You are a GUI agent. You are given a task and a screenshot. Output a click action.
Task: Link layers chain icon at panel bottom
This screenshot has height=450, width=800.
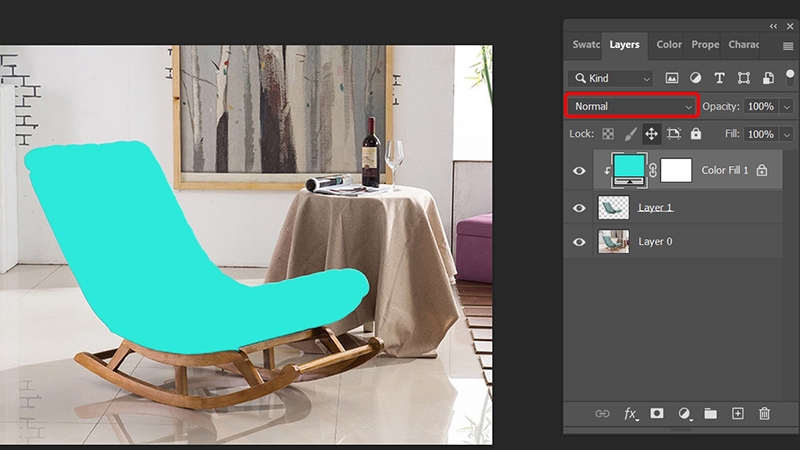coord(602,414)
